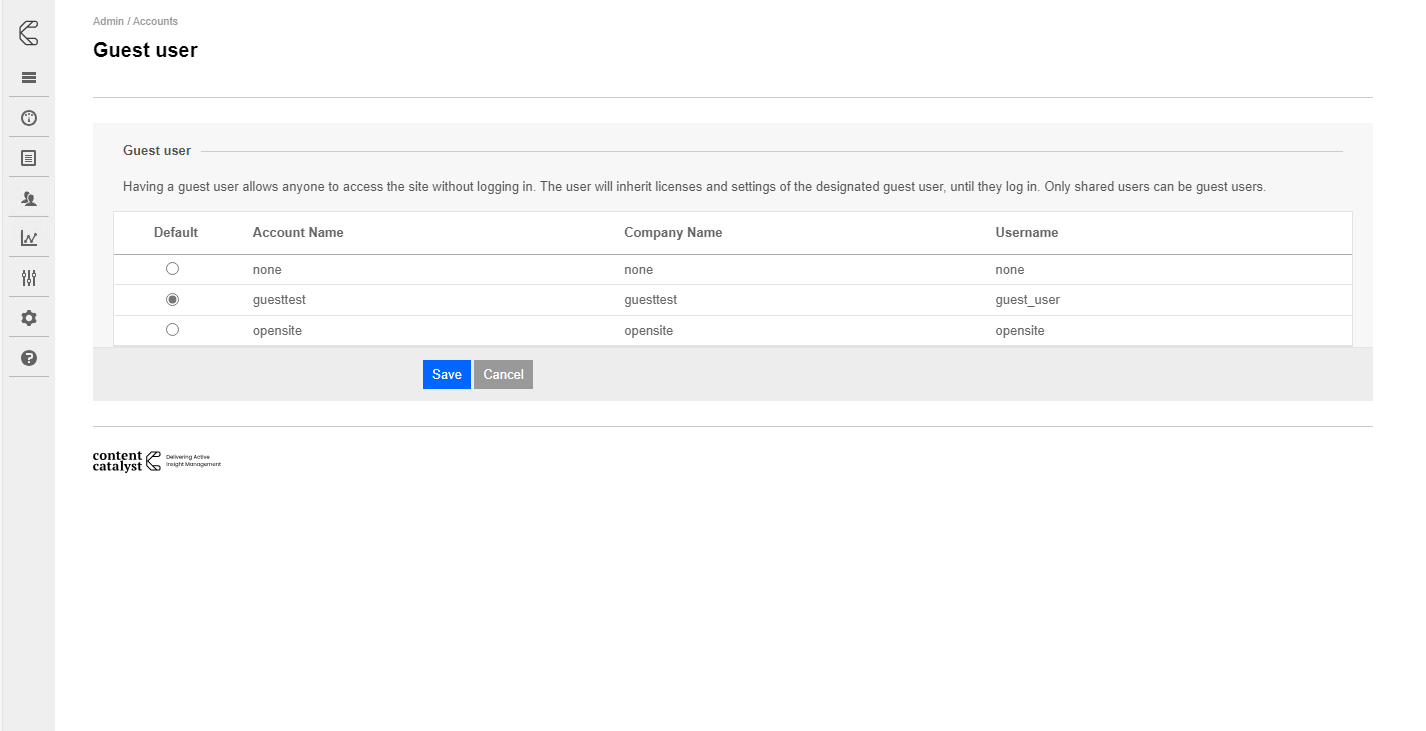Viewport: 1426px width, 731px height.
Task: Open the filters sliders icon
Action: [x=28, y=277]
